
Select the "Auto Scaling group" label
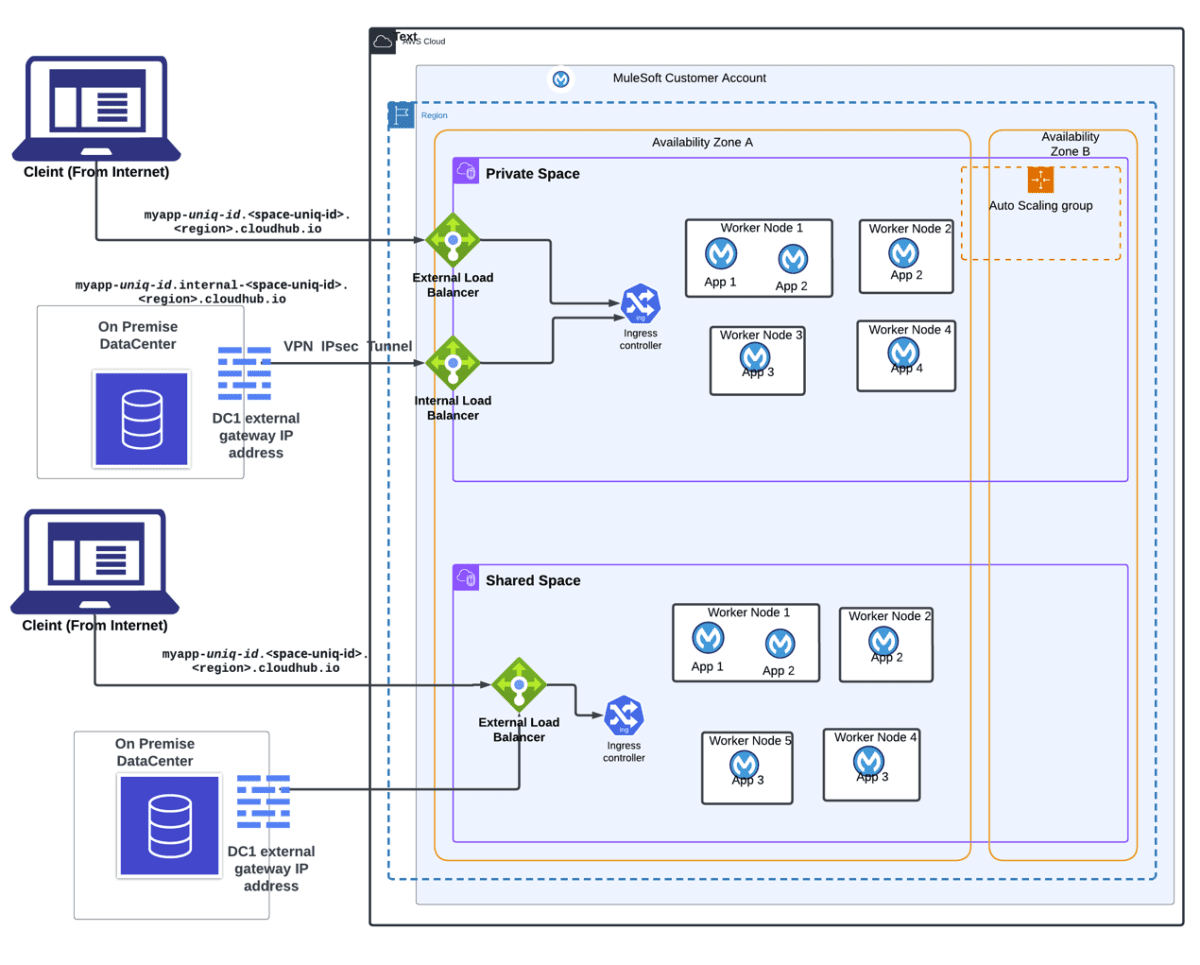tap(1041, 206)
